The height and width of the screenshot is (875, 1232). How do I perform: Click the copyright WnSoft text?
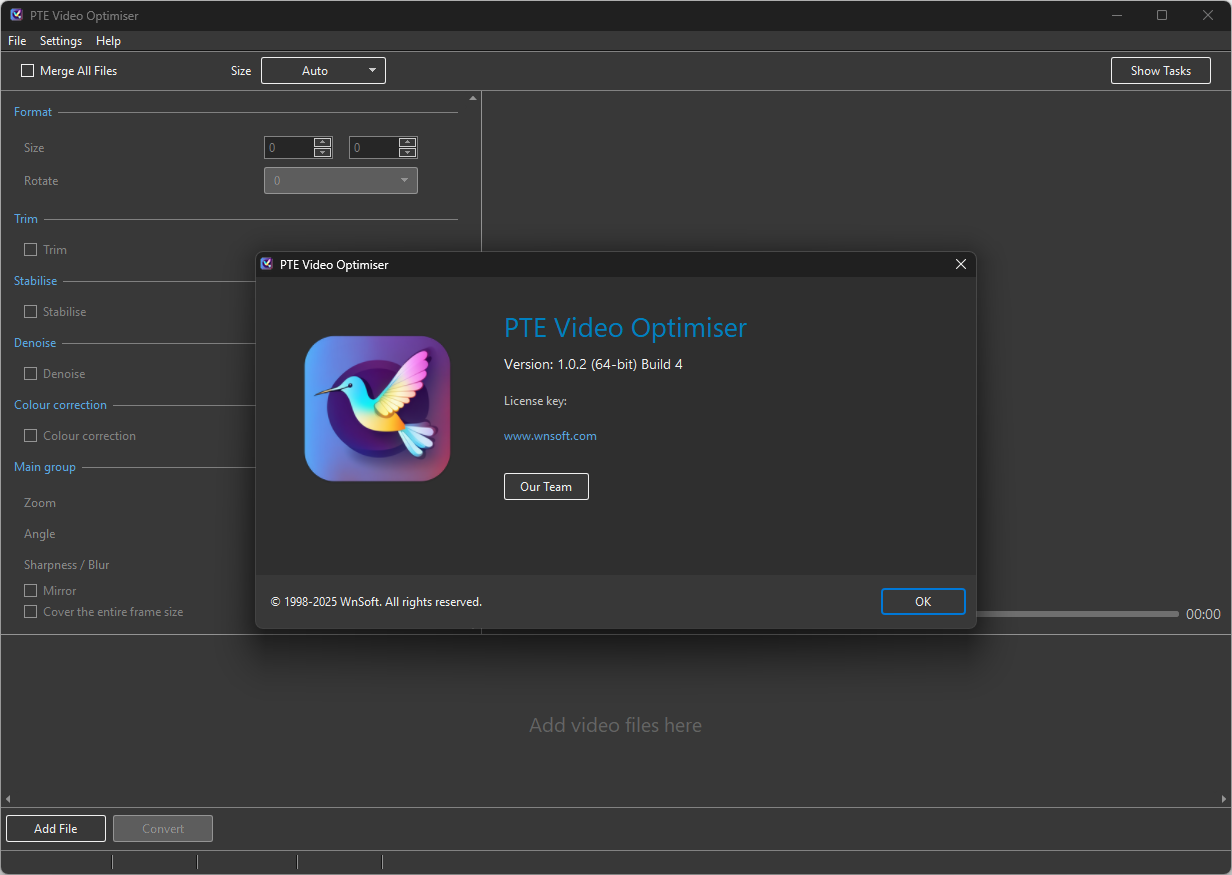click(x=376, y=602)
